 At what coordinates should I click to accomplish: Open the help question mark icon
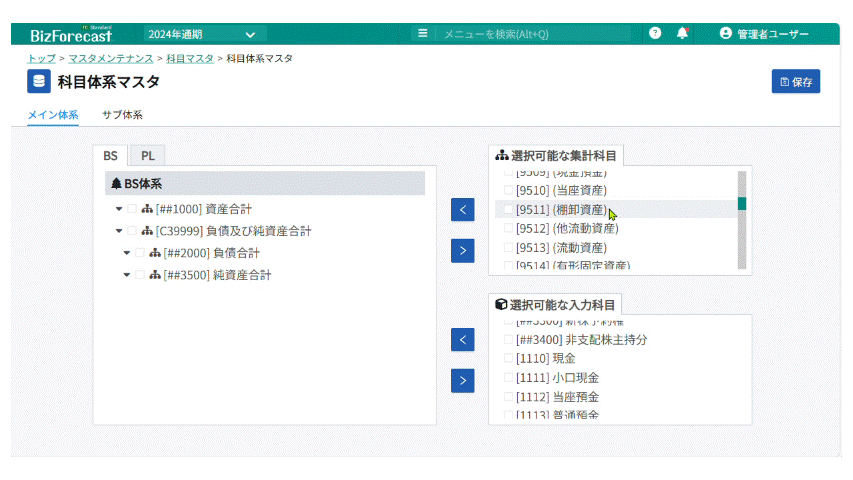(655, 33)
